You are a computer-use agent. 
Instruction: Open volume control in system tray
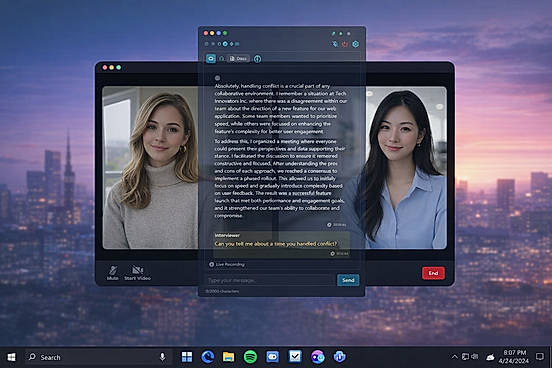[x=475, y=357]
